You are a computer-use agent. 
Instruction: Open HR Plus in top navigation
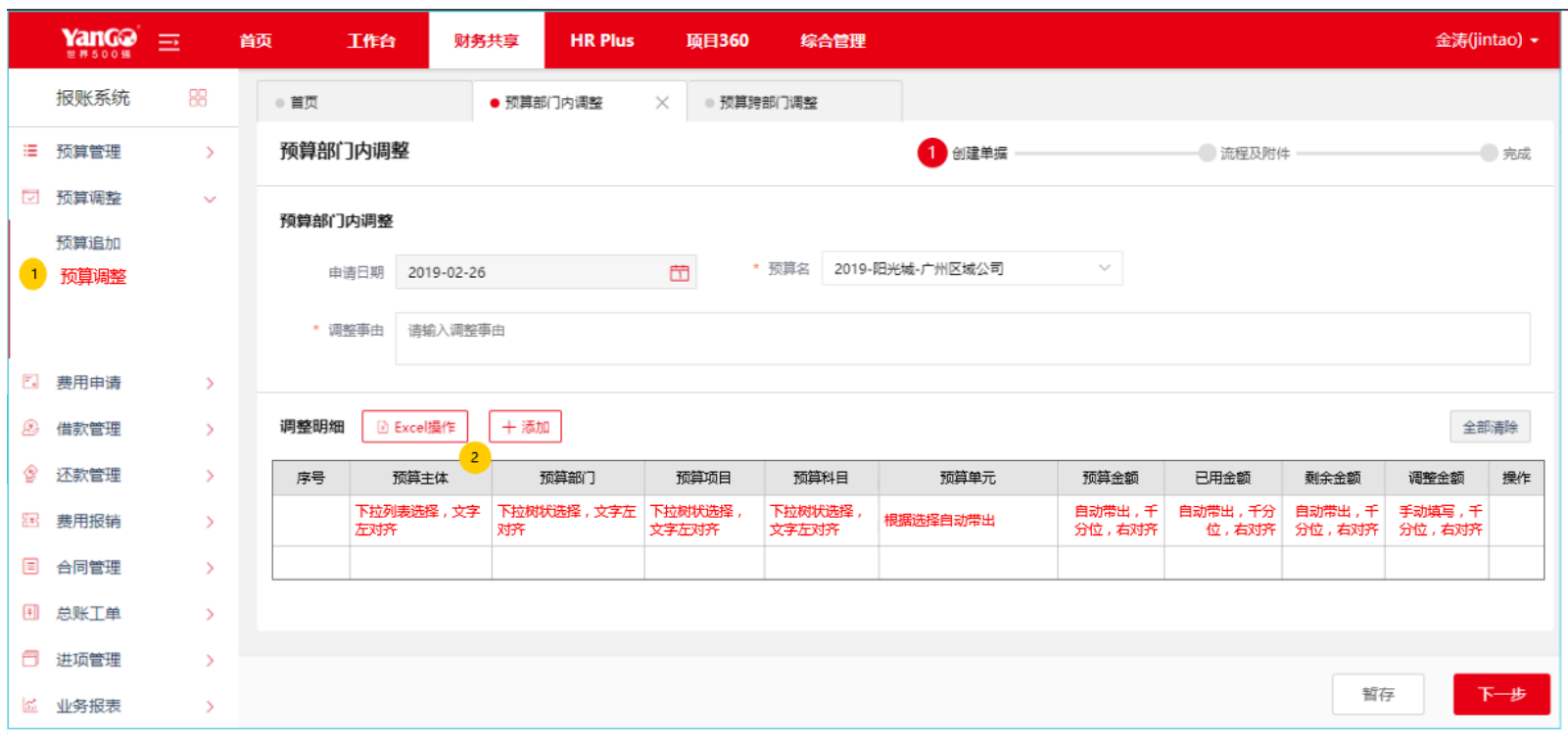click(602, 41)
